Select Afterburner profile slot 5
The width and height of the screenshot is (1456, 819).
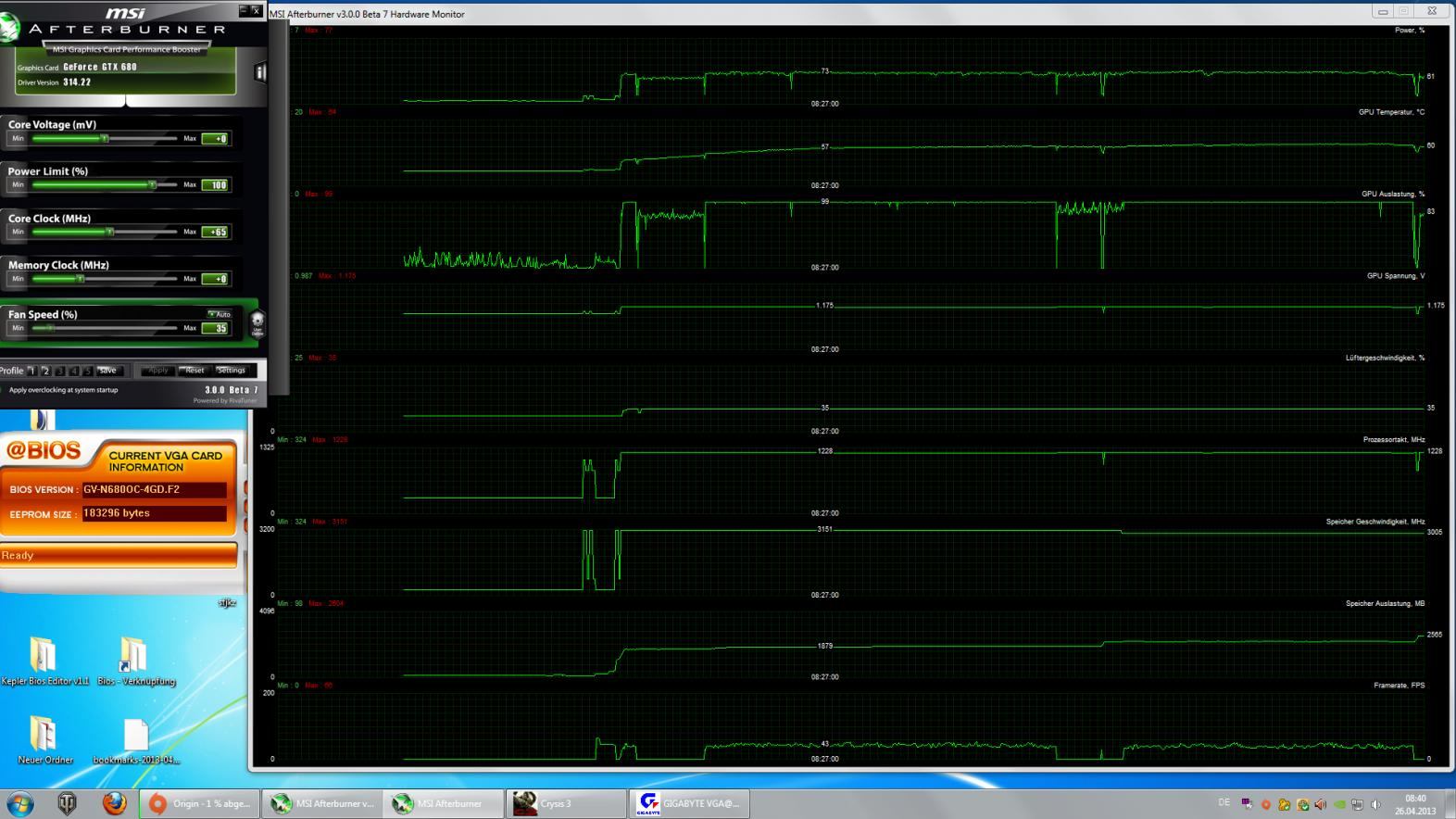point(88,371)
